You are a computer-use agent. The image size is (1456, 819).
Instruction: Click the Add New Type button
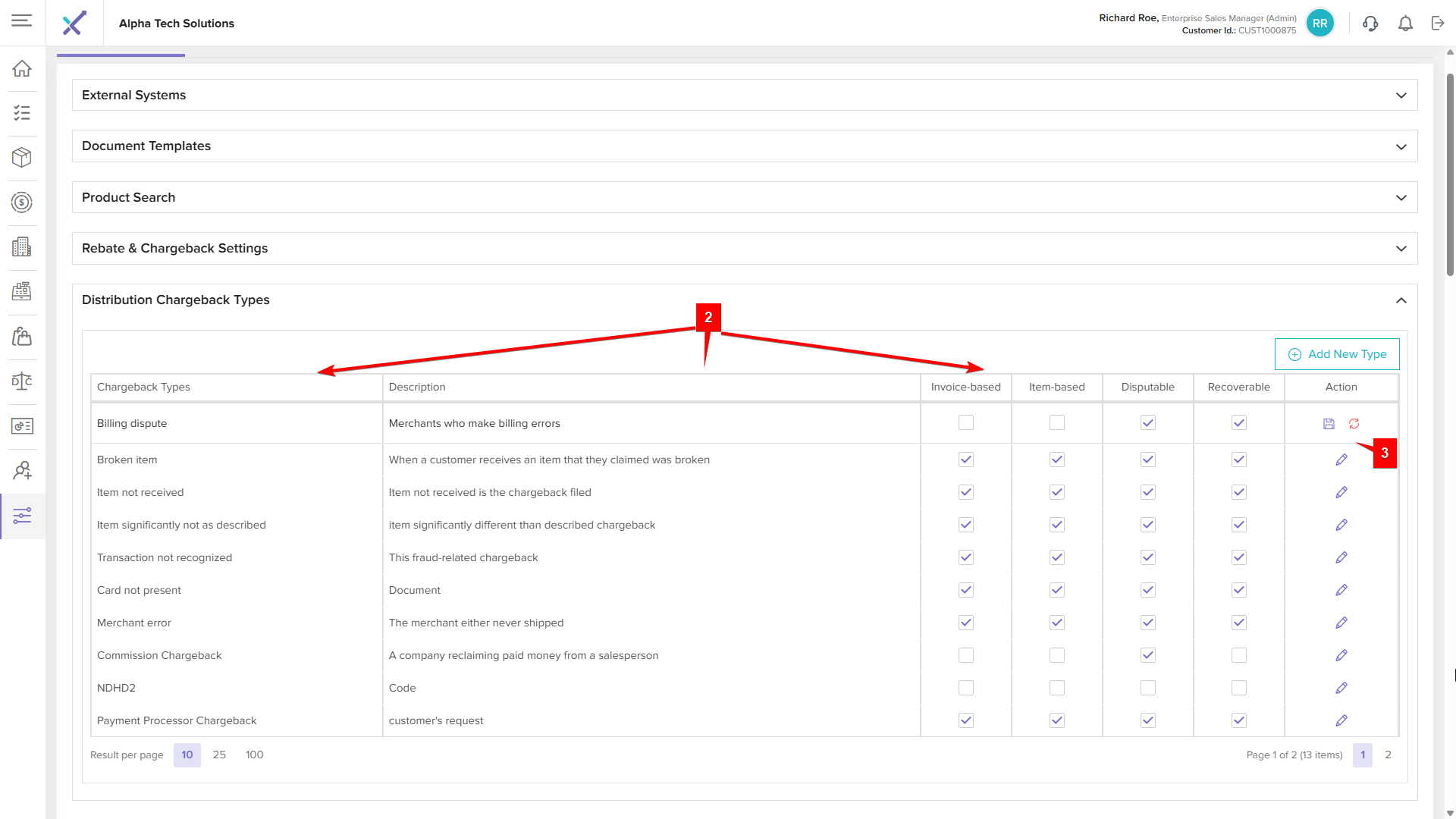[1337, 354]
